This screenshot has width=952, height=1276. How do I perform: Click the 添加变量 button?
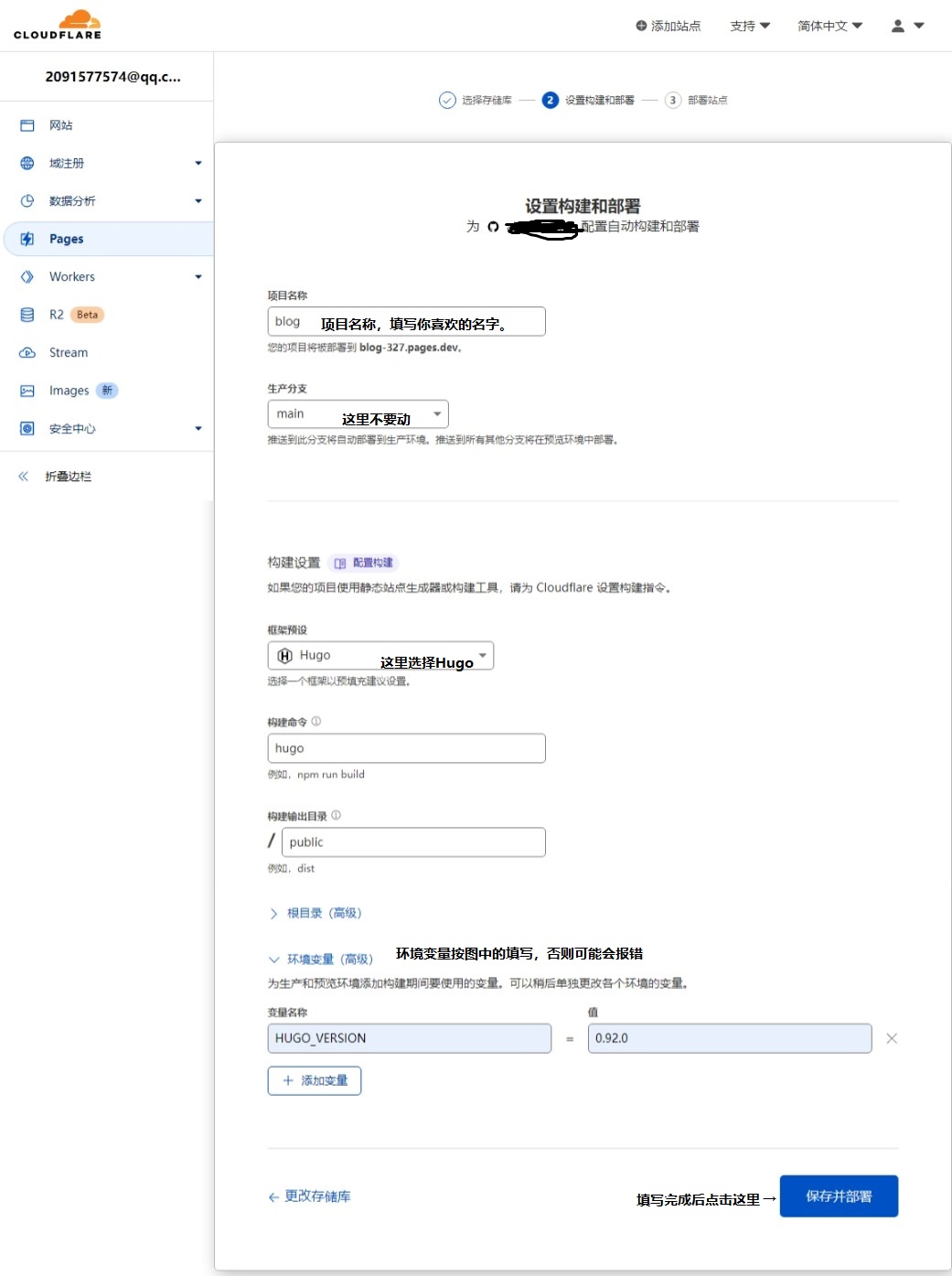pos(315,1080)
